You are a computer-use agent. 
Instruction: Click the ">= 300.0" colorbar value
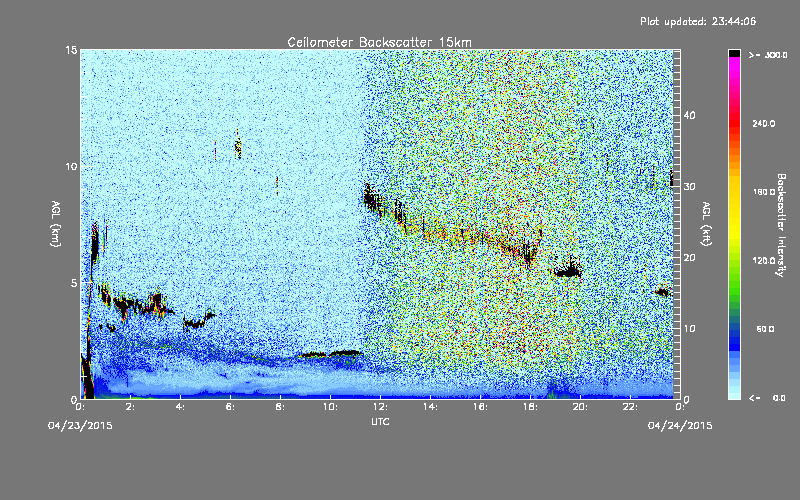tap(768, 55)
